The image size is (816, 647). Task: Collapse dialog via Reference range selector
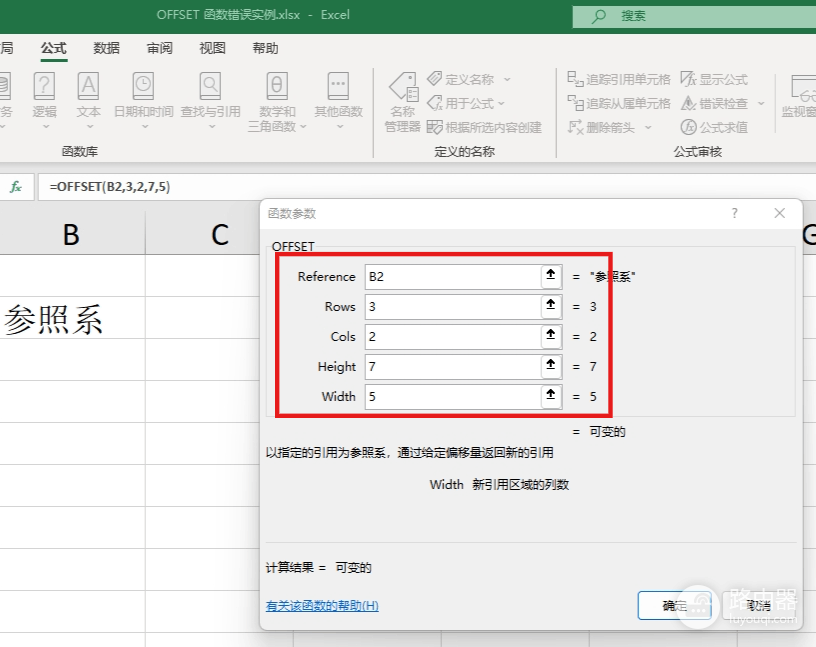[551, 275]
